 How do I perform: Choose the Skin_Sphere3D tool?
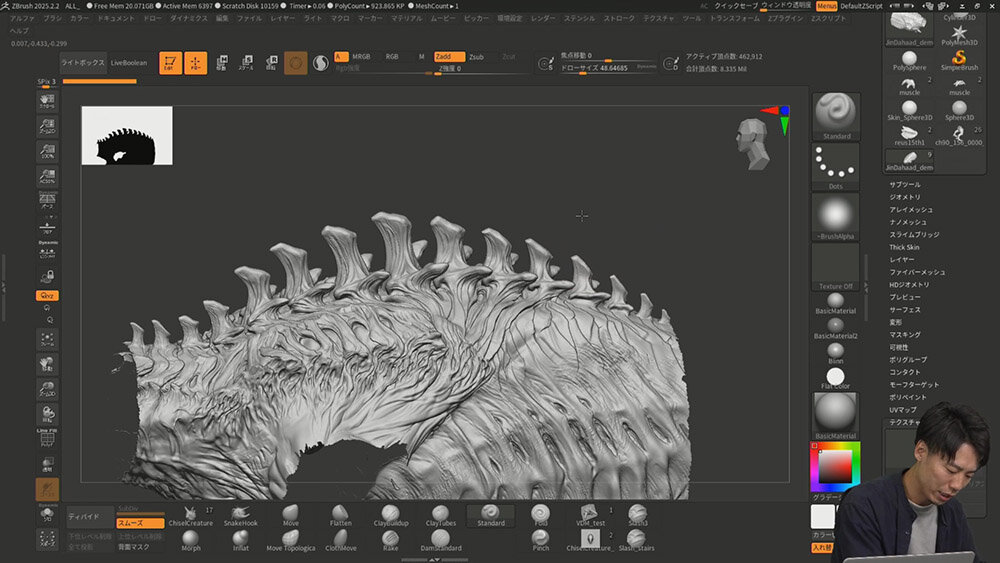coord(909,111)
